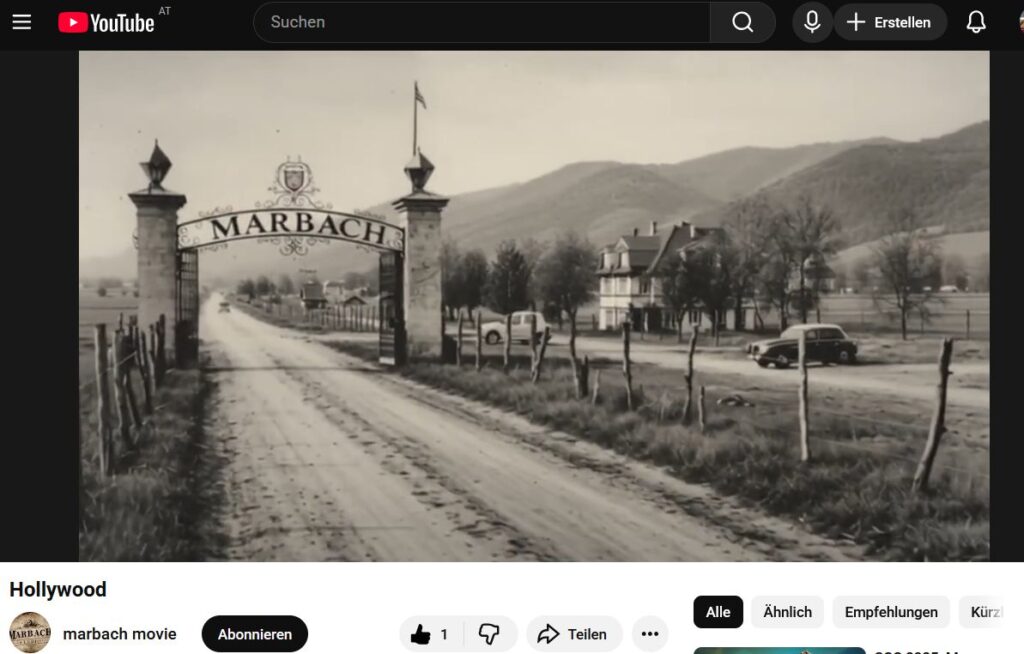Open the hamburger guide menu

(21, 22)
